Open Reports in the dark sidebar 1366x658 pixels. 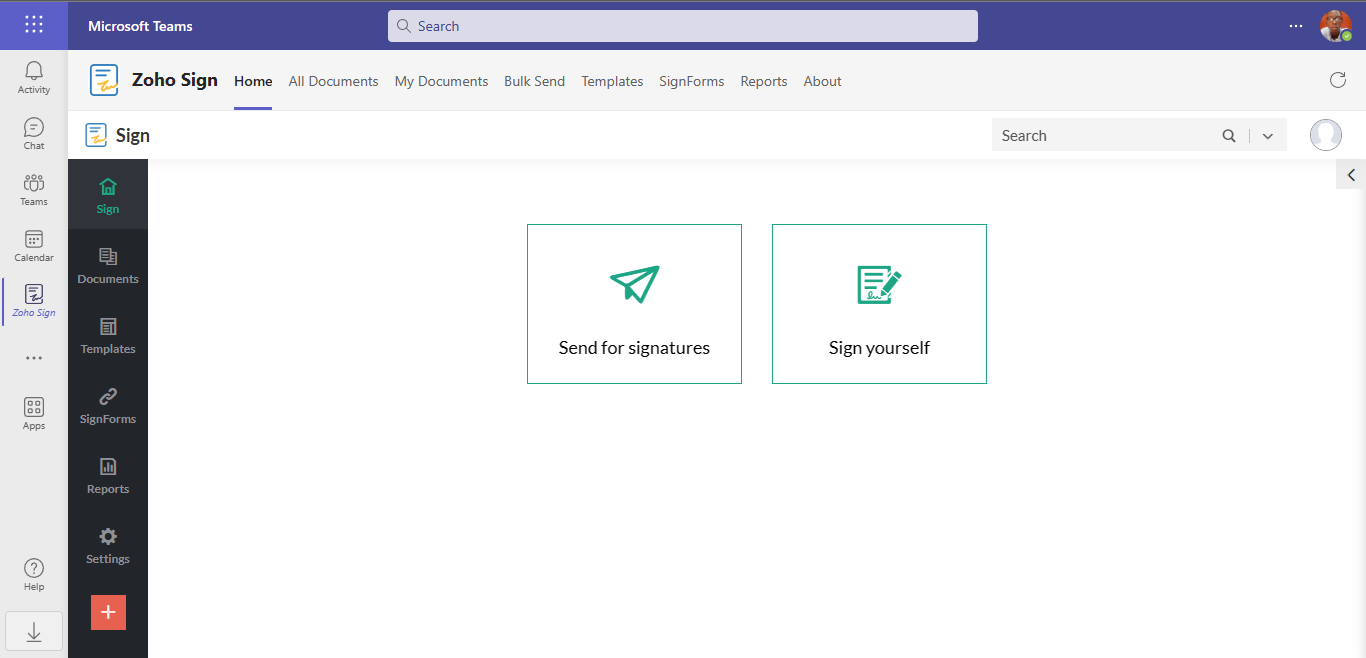pos(108,474)
